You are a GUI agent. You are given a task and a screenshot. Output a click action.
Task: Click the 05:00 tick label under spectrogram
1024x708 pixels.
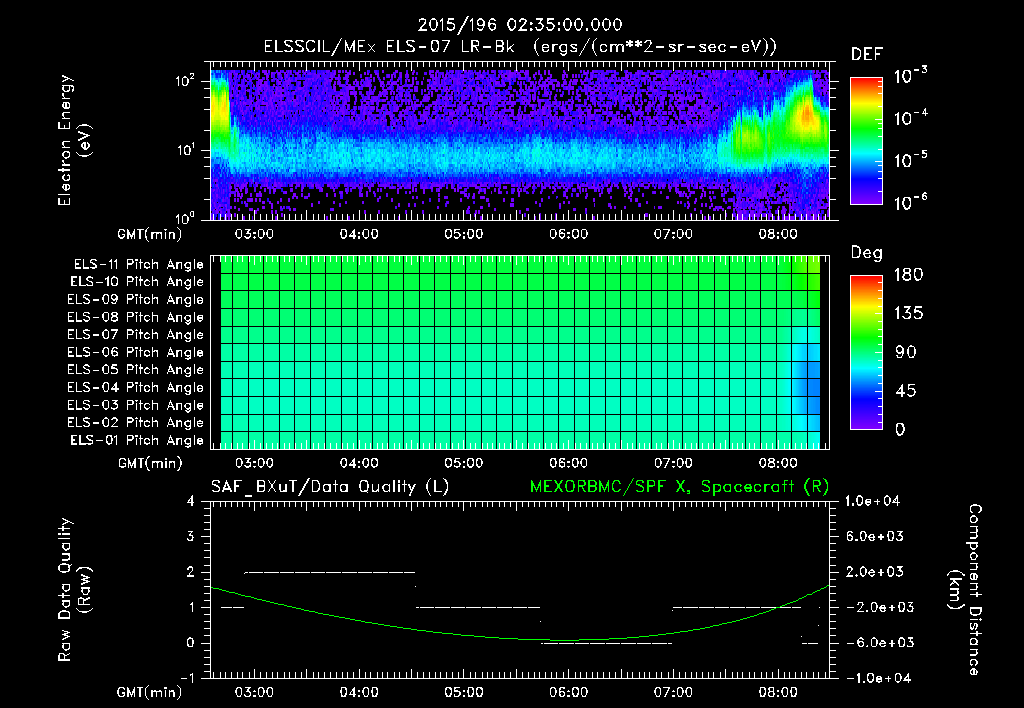(x=464, y=234)
